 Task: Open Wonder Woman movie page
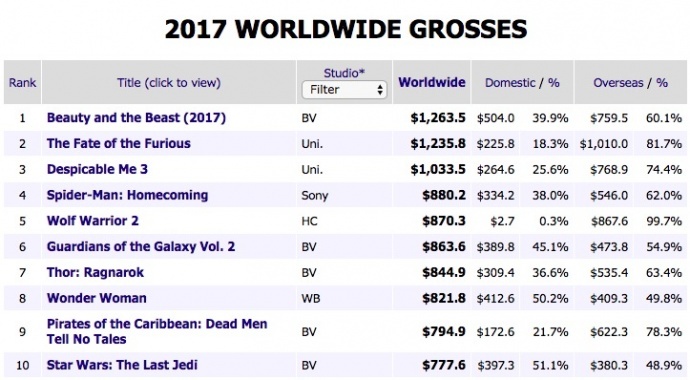pyautogui.click(x=97, y=298)
